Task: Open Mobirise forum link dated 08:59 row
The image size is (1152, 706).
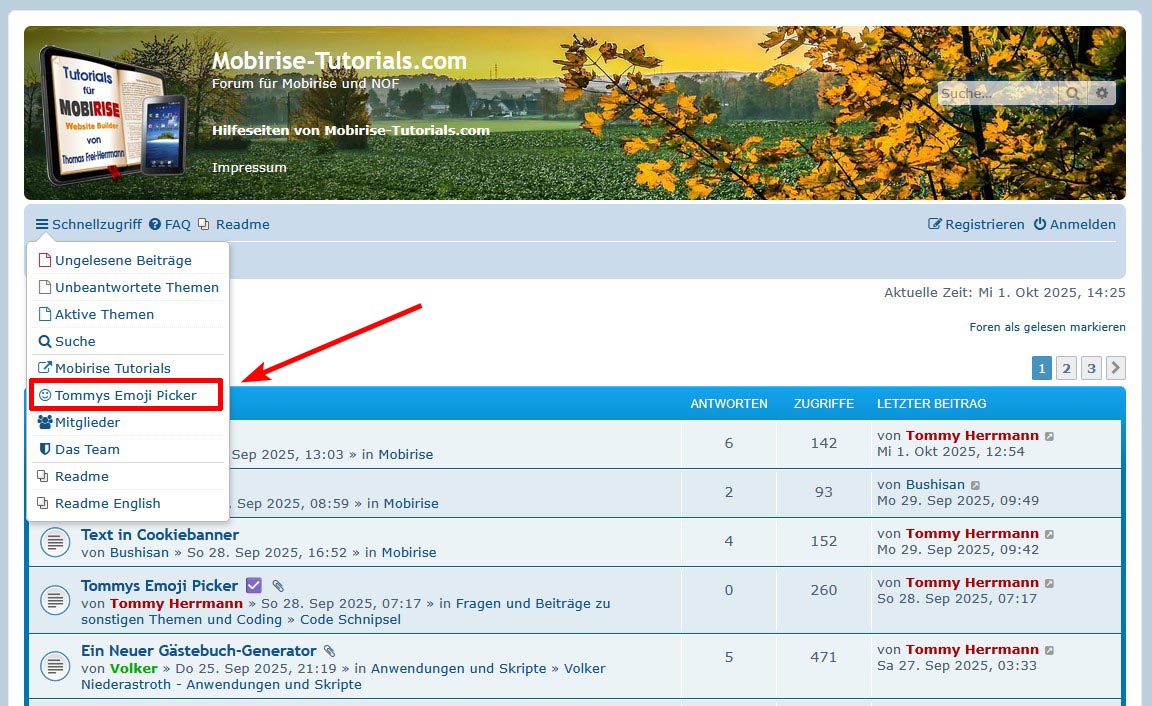Action: (411, 503)
